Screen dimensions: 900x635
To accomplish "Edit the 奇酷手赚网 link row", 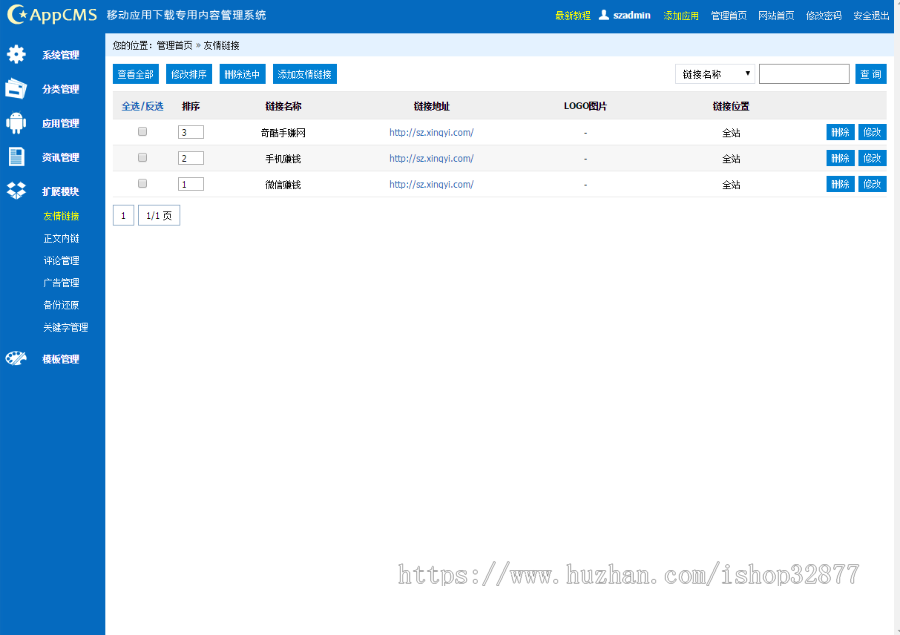I will tap(872, 132).
